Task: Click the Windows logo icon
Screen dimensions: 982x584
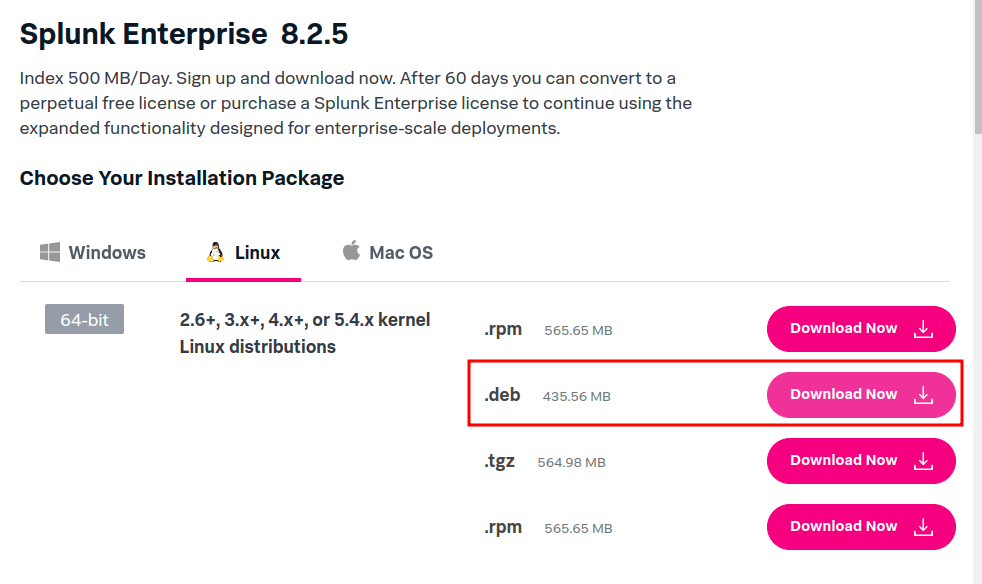Action: tap(49, 253)
